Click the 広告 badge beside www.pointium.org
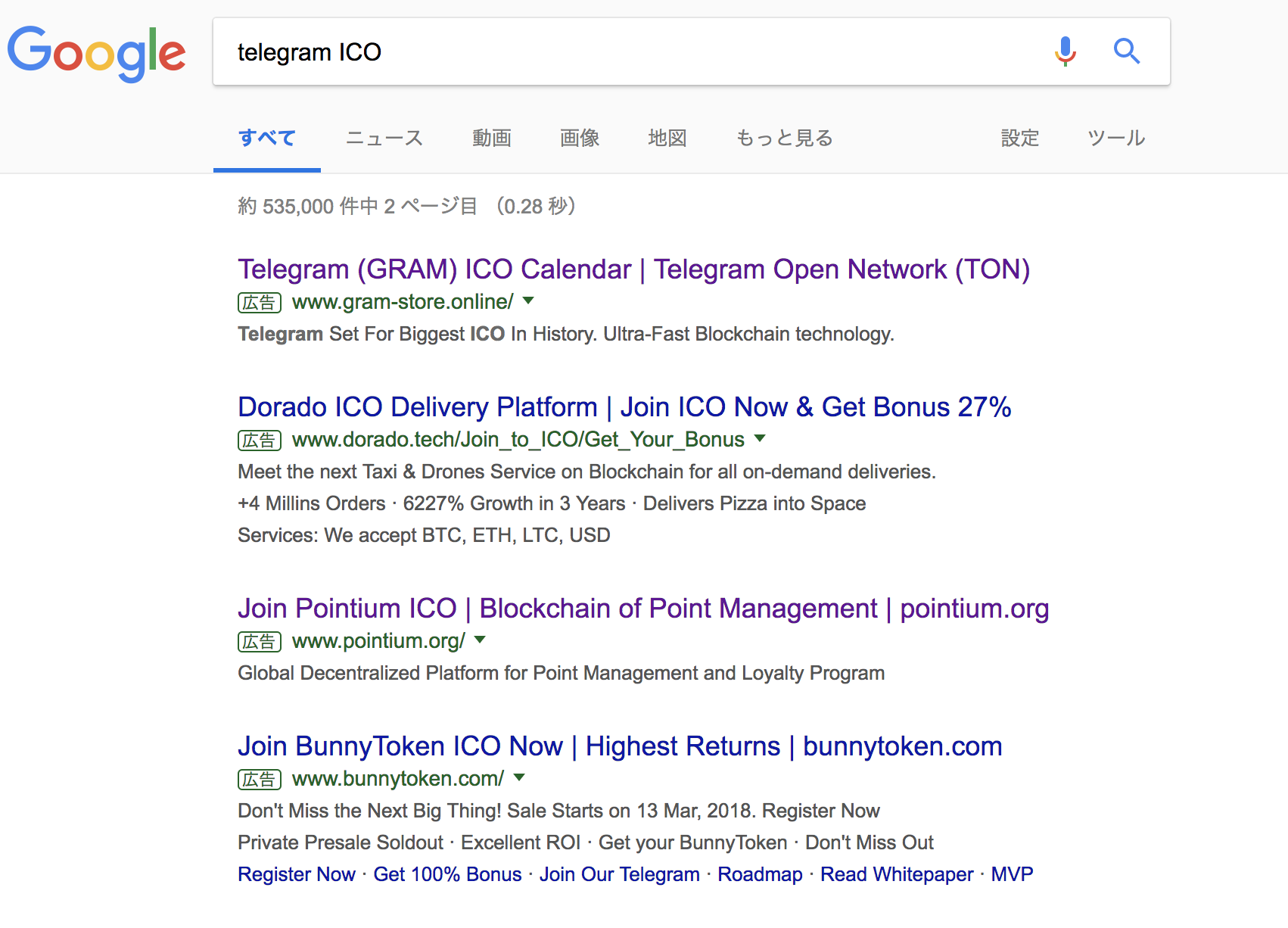This screenshot has height=928, width=1288. coord(260,642)
